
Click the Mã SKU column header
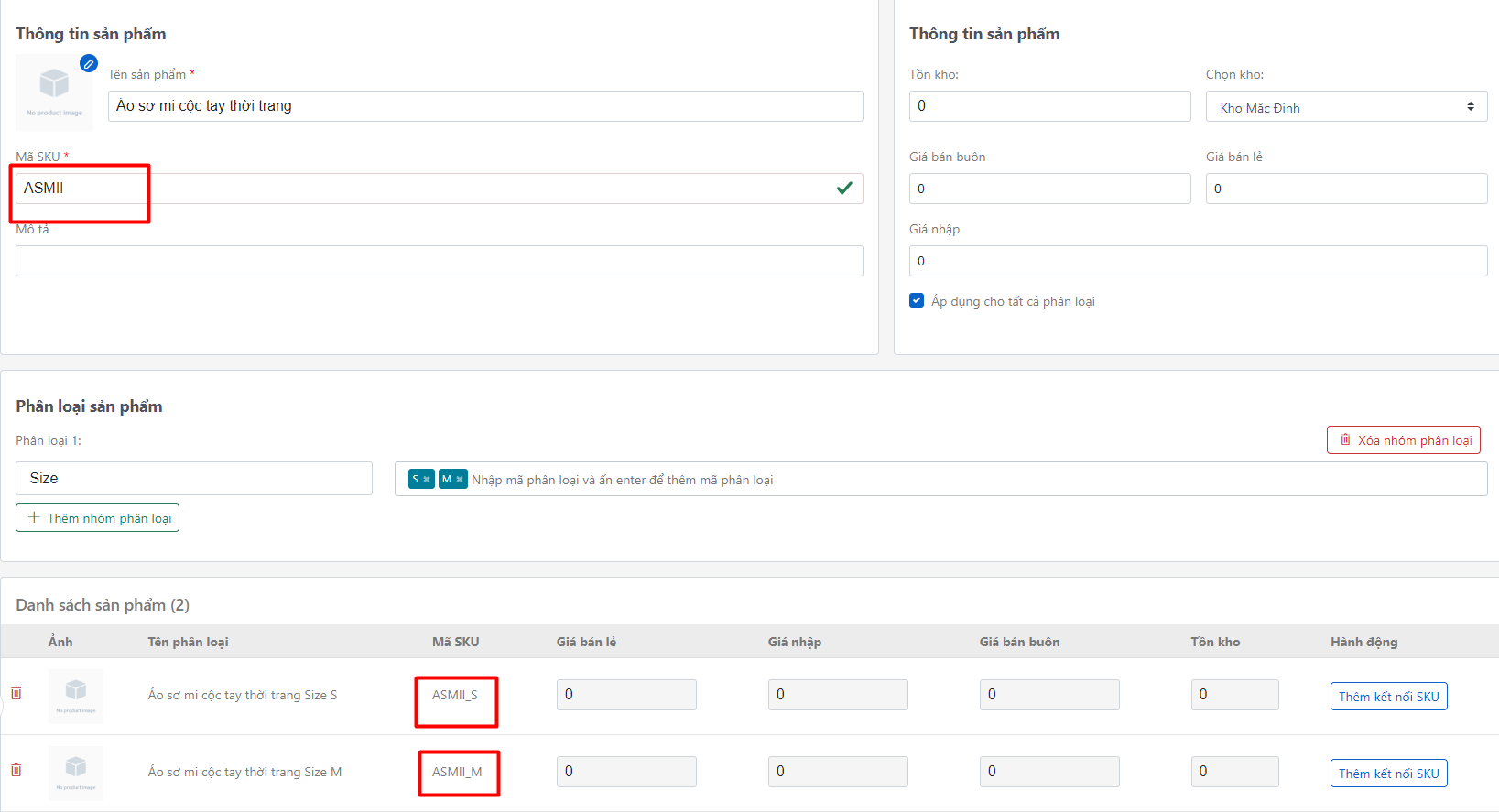click(x=455, y=642)
